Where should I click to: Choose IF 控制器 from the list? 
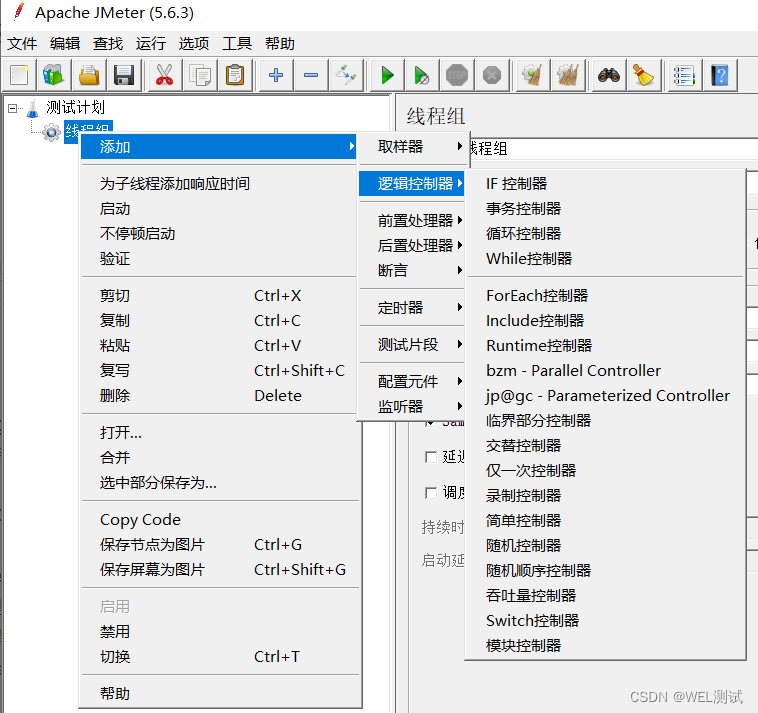point(605,184)
